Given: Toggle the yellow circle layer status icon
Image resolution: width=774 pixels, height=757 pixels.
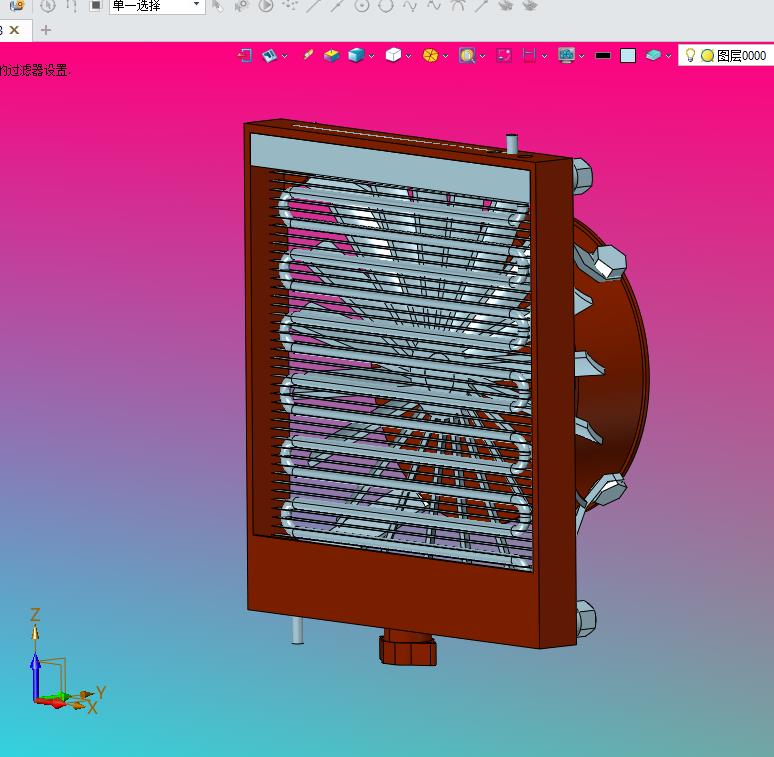Looking at the screenshot, I should (707, 56).
